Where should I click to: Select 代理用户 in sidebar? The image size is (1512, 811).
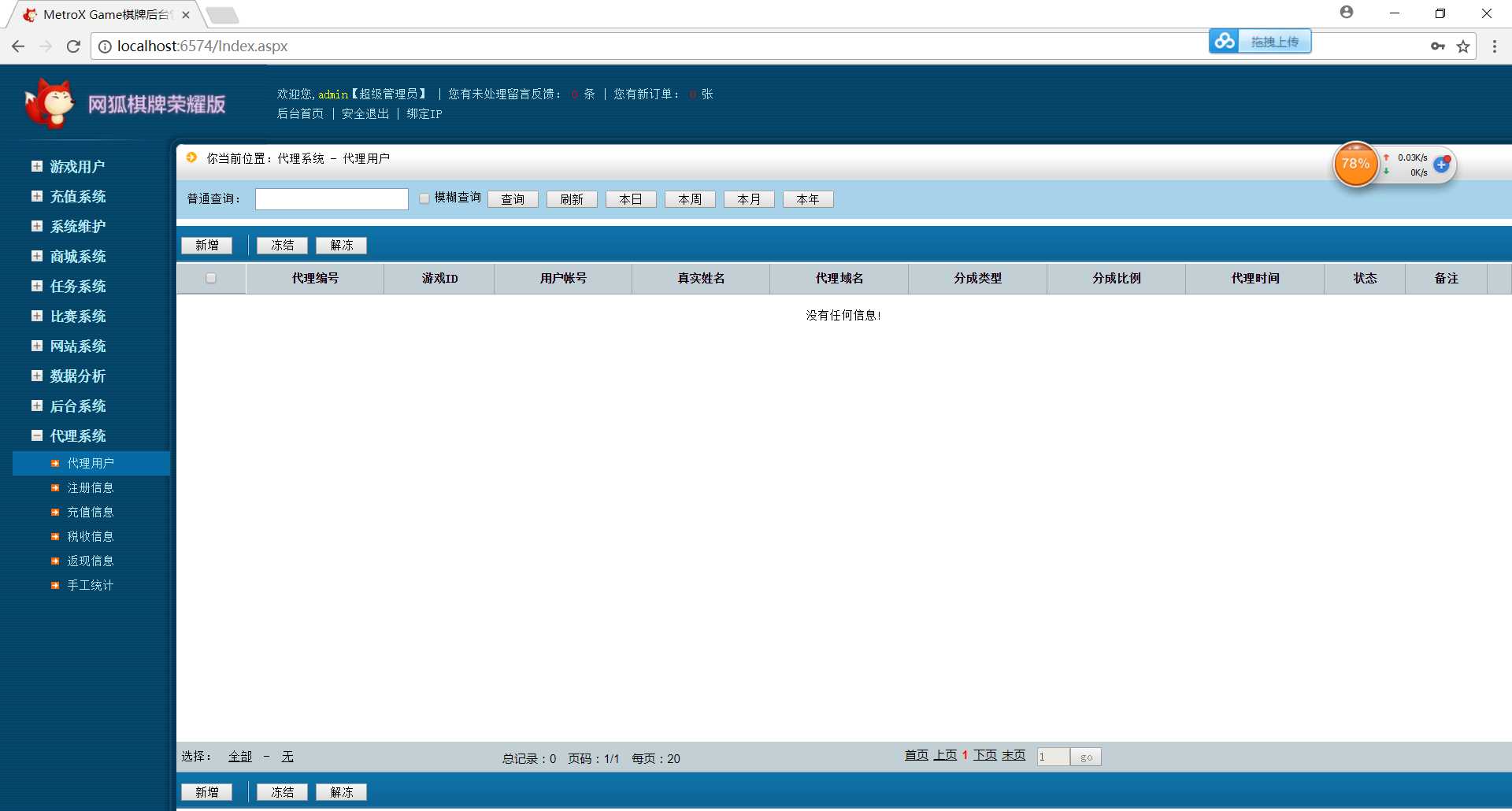(91, 464)
